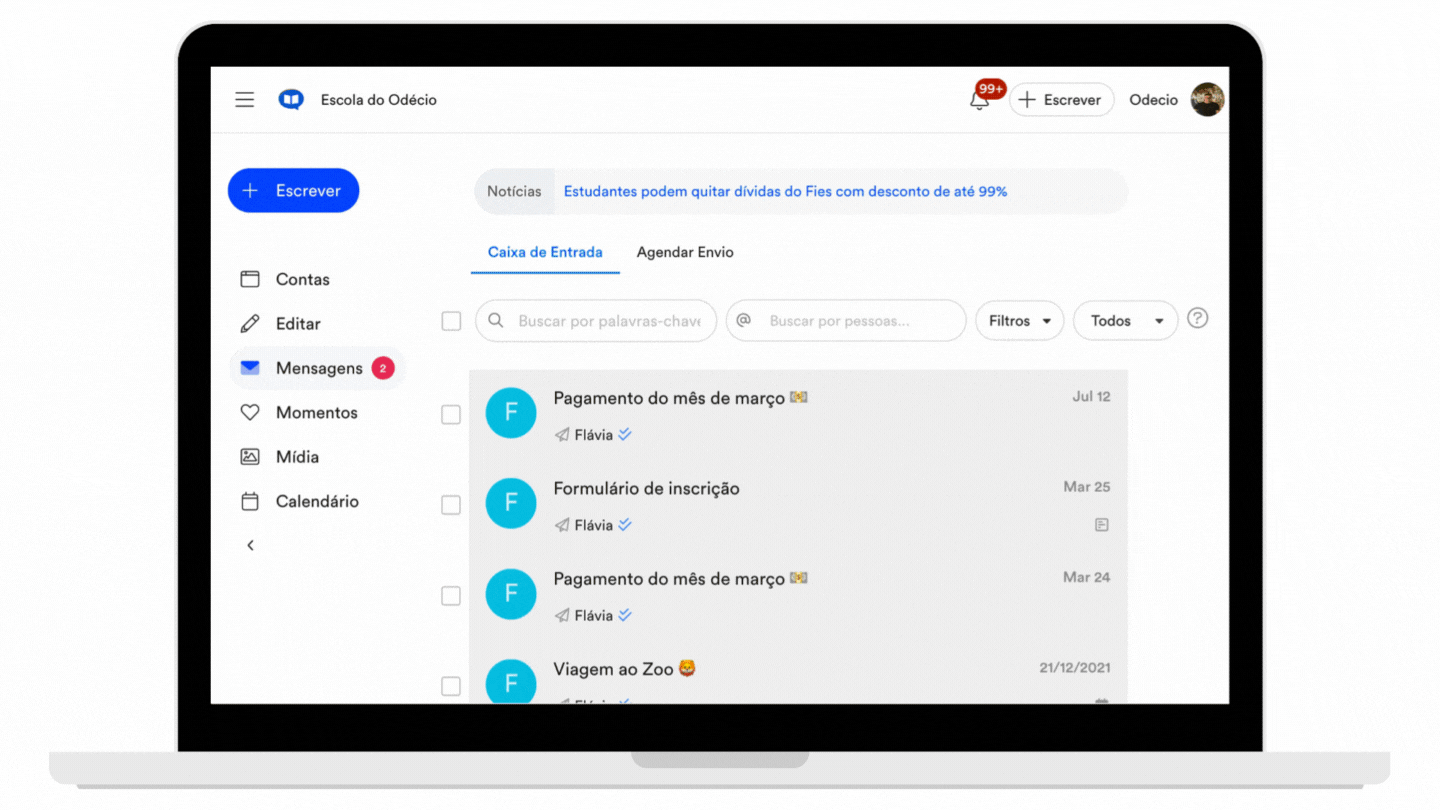The image size is (1440, 810).
Task: Check the box for Formulário de inscrição
Action: (x=451, y=505)
